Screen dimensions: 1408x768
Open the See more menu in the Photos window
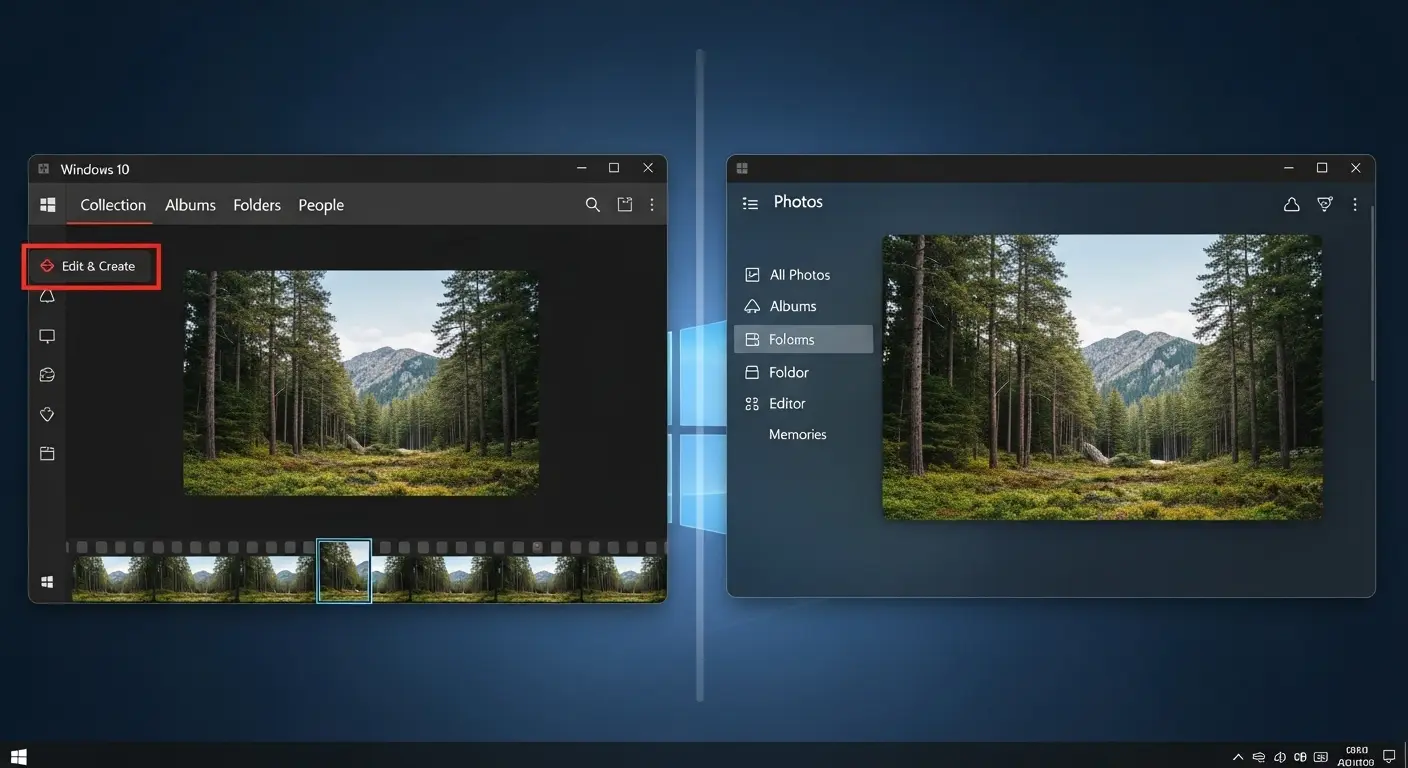[x=1355, y=204]
